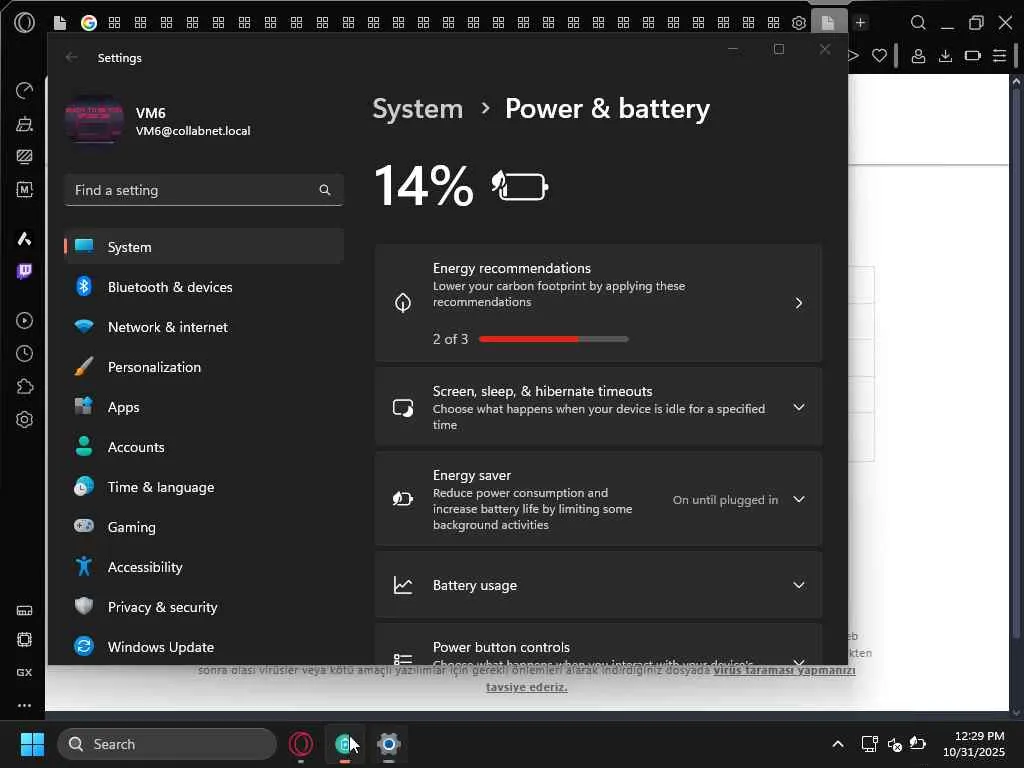Go back with the Settings back arrow

[x=71, y=57]
